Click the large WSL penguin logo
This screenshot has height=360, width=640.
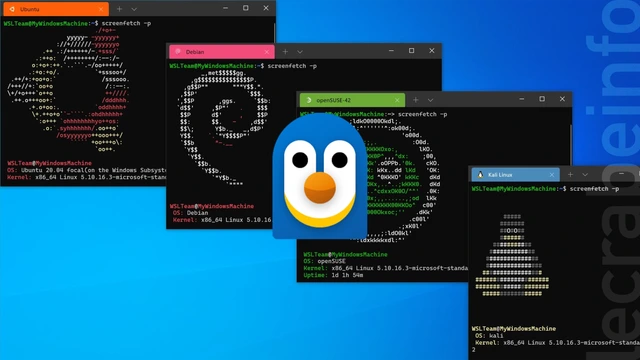coord(320,176)
